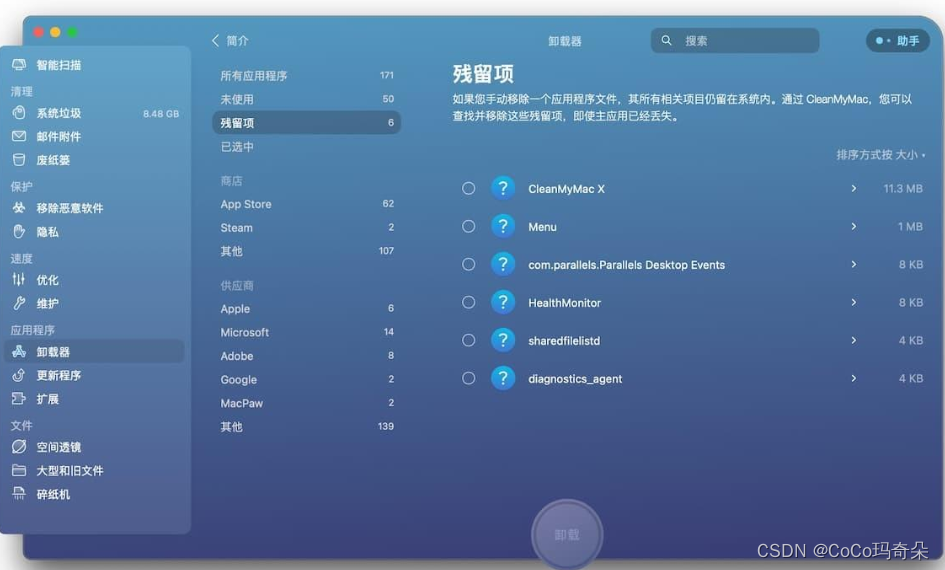Image resolution: width=945 pixels, height=570 pixels.
Task: Expand CleanMyMac X details chevron
Action: pyautogui.click(x=853, y=189)
